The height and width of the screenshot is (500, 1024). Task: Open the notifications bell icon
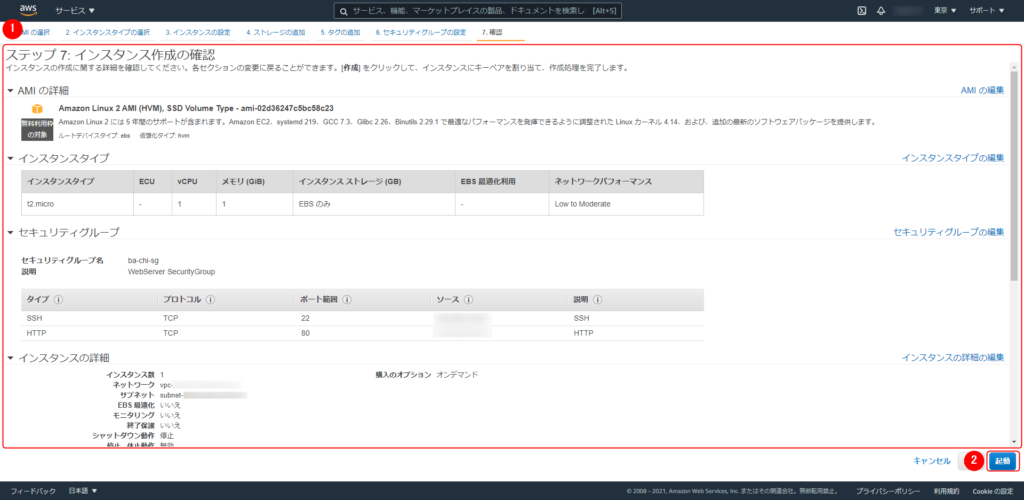(x=881, y=10)
